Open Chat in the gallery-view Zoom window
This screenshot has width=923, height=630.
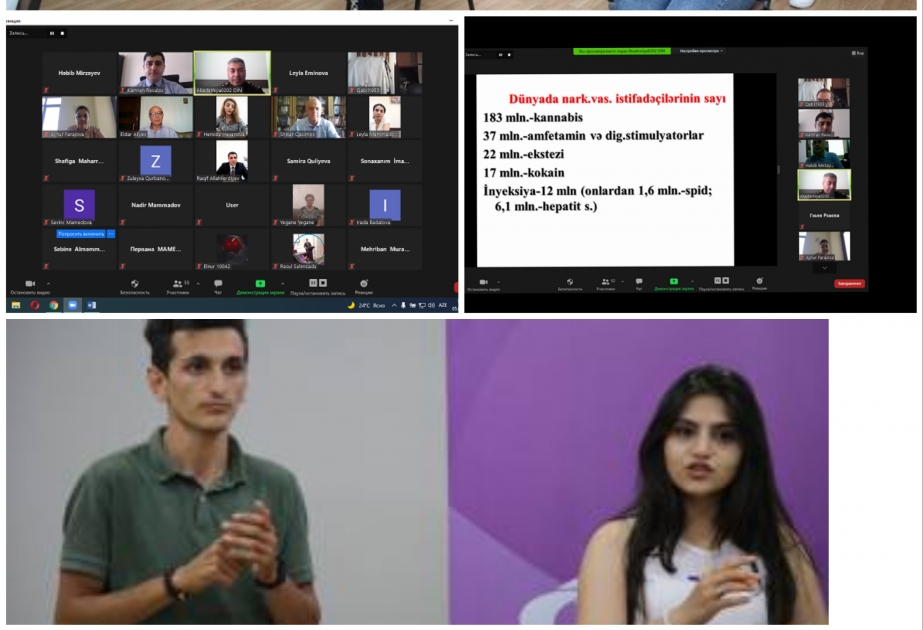pyautogui.click(x=218, y=287)
